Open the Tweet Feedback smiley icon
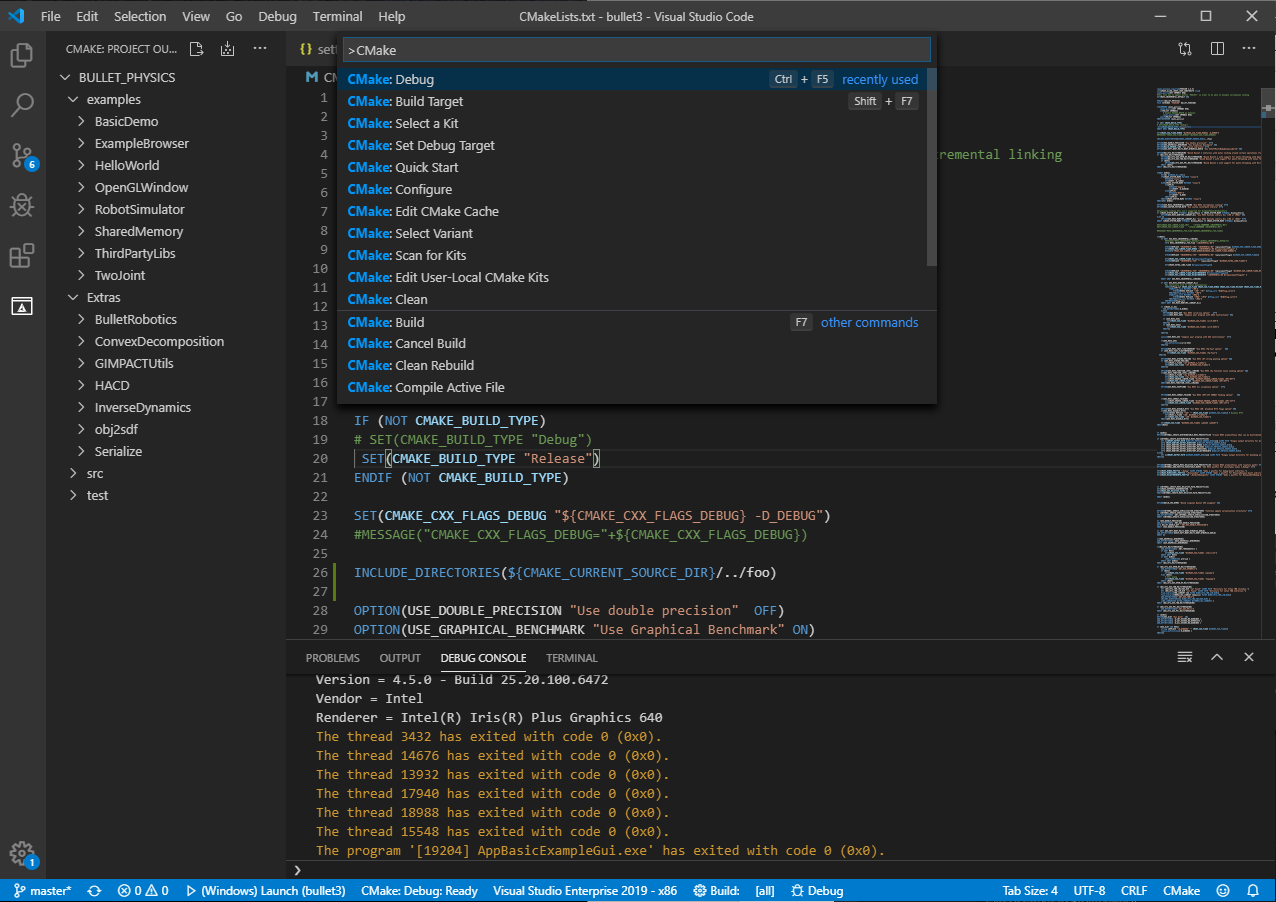 click(x=1222, y=890)
